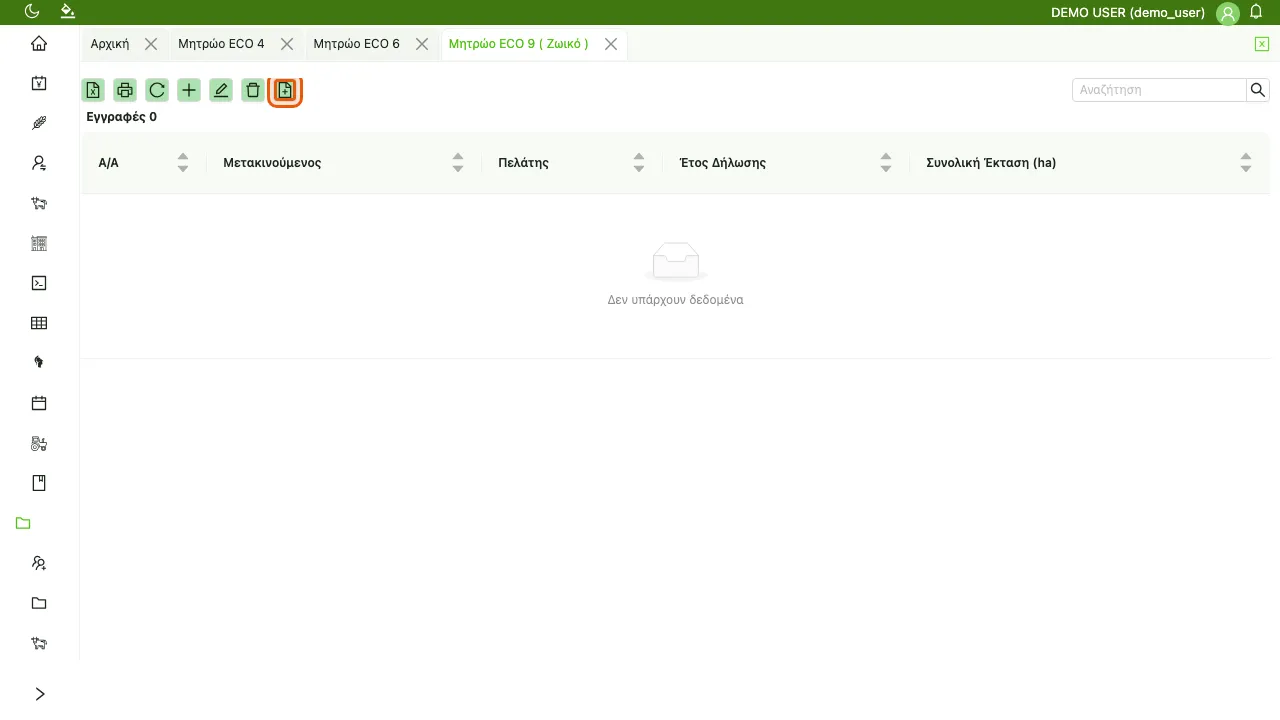Switch to the Μητρώο ECO 4 tab

pyautogui.click(x=221, y=44)
